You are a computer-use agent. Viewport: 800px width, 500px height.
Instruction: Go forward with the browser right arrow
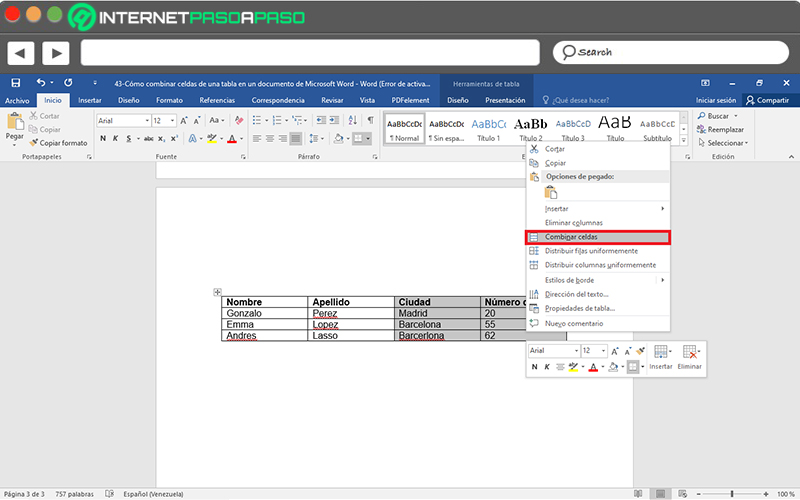tap(56, 53)
